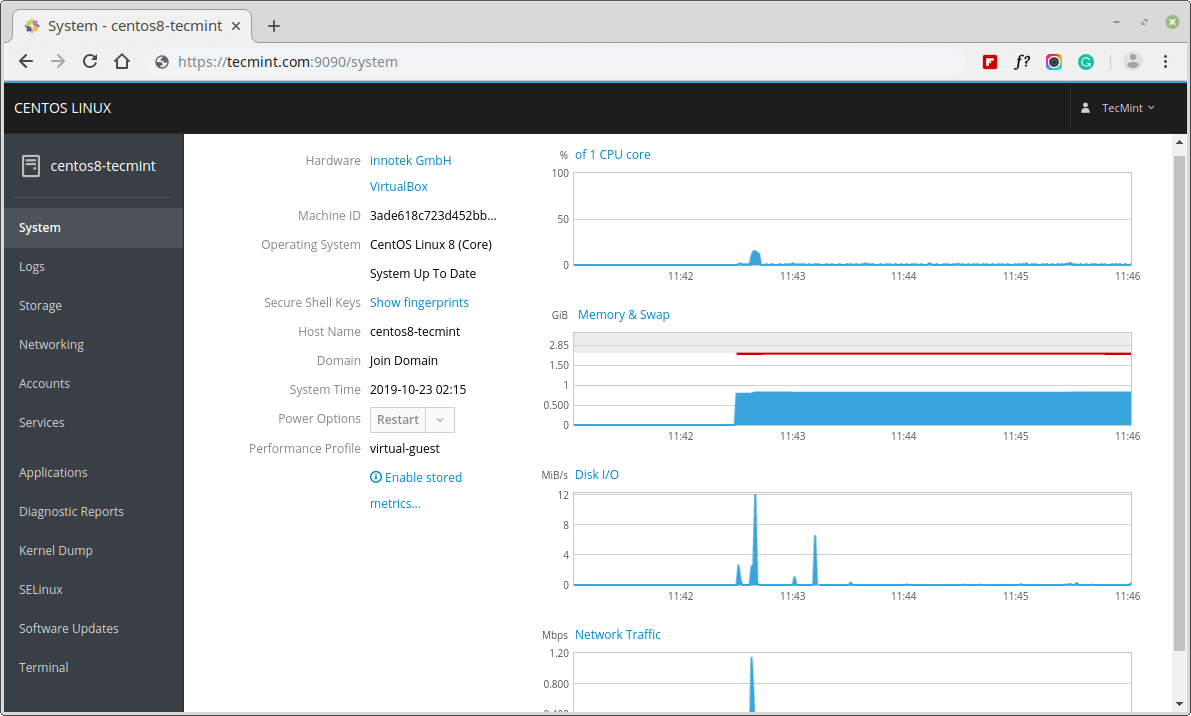Open a new browser tab

coord(274,26)
